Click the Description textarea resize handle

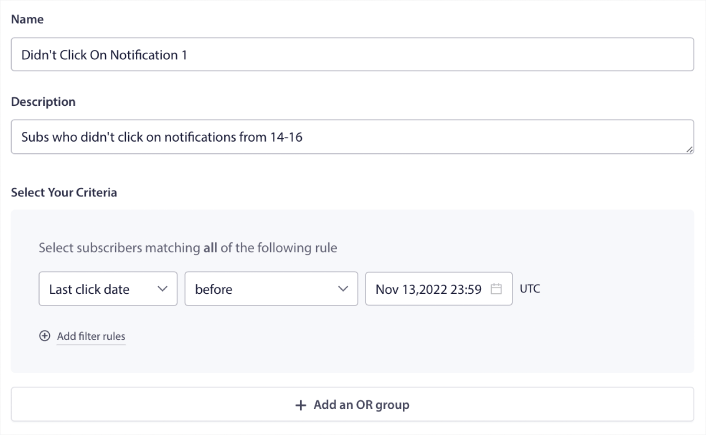689,149
